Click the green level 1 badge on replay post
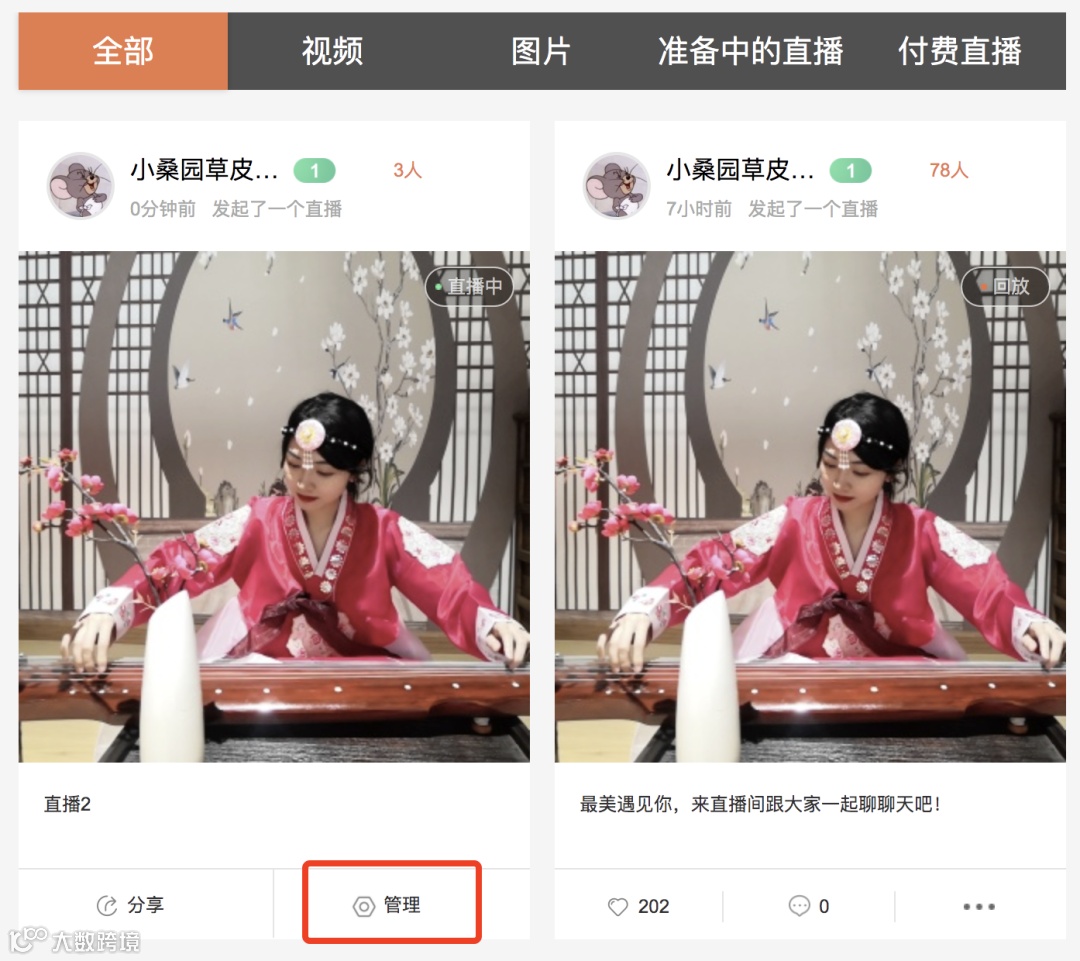 tap(851, 170)
